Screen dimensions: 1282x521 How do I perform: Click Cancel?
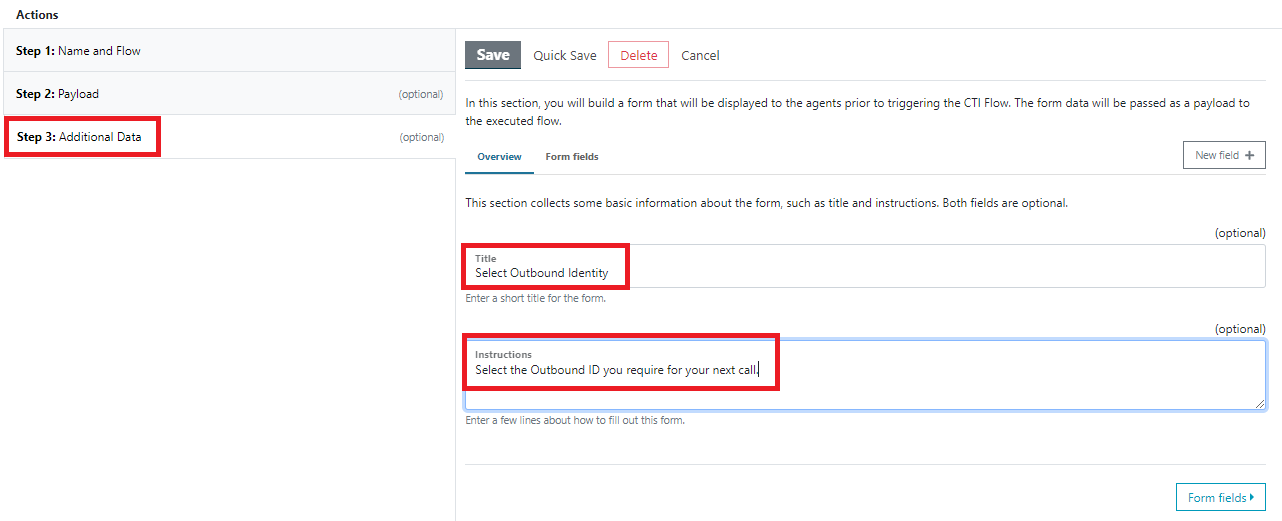click(700, 56)
